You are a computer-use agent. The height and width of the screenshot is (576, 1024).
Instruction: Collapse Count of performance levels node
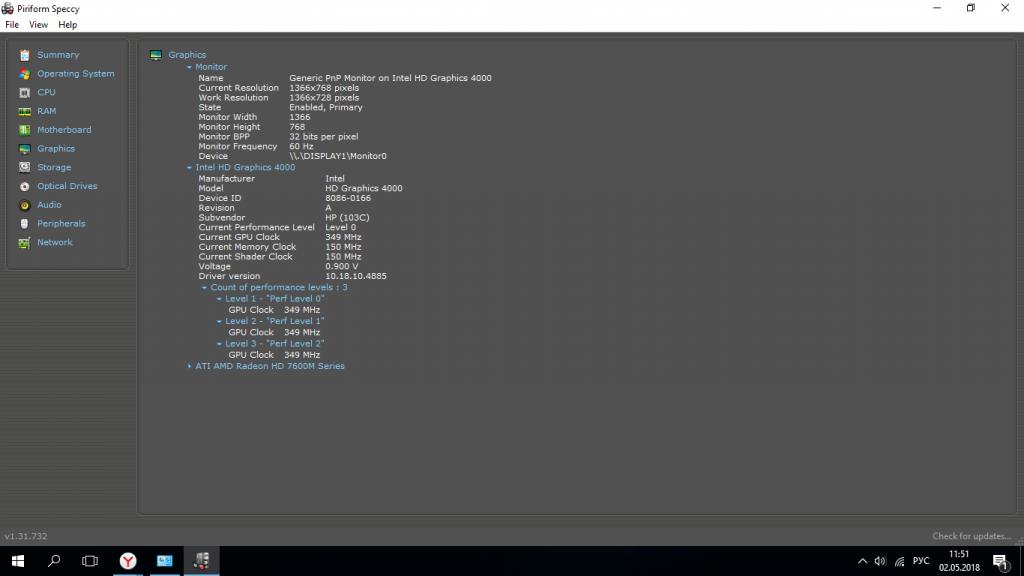[204, 288]
